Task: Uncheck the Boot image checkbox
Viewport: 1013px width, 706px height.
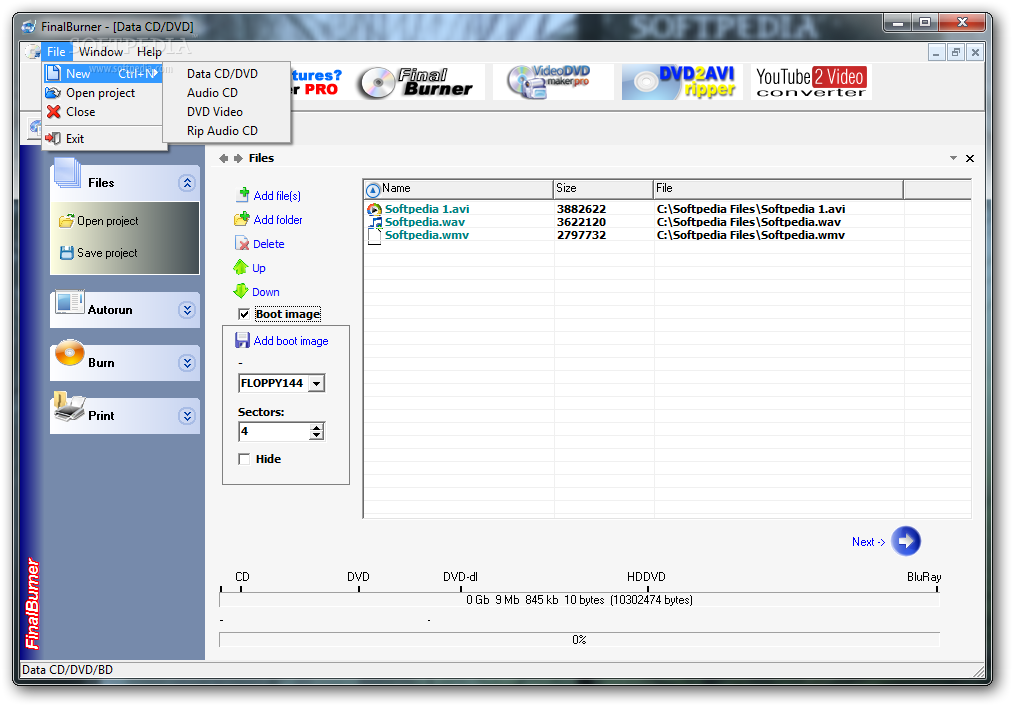Action: [x=244, y=314]
